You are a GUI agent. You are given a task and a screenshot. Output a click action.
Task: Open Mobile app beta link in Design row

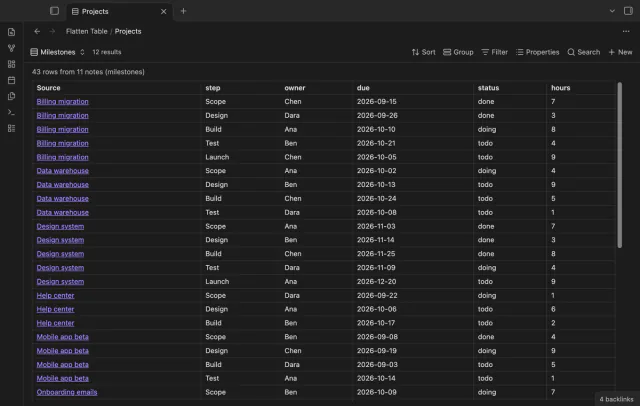pyautogui.click(x=62, y=351)
